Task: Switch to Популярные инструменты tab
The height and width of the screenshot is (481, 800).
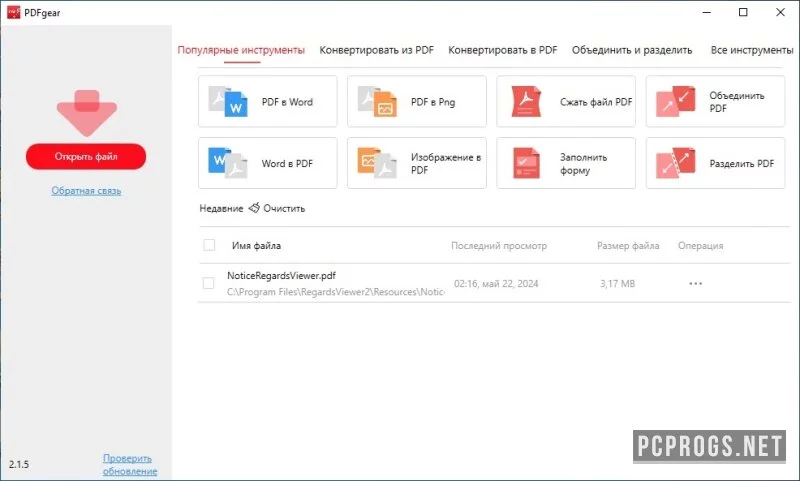Action: tap(241, 50)
